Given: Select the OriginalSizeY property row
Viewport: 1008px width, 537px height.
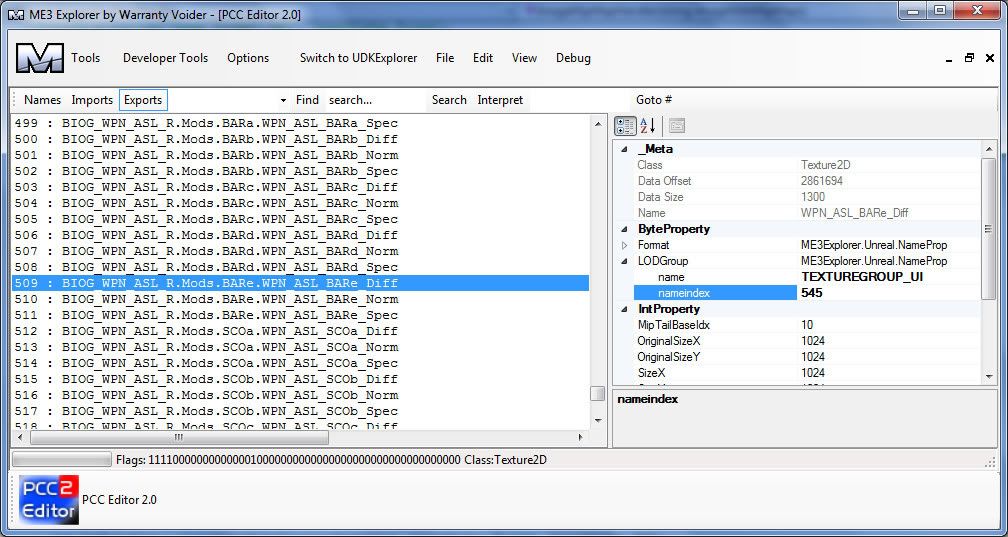Looking at the screenshot, I should click(x=807, y=357).
